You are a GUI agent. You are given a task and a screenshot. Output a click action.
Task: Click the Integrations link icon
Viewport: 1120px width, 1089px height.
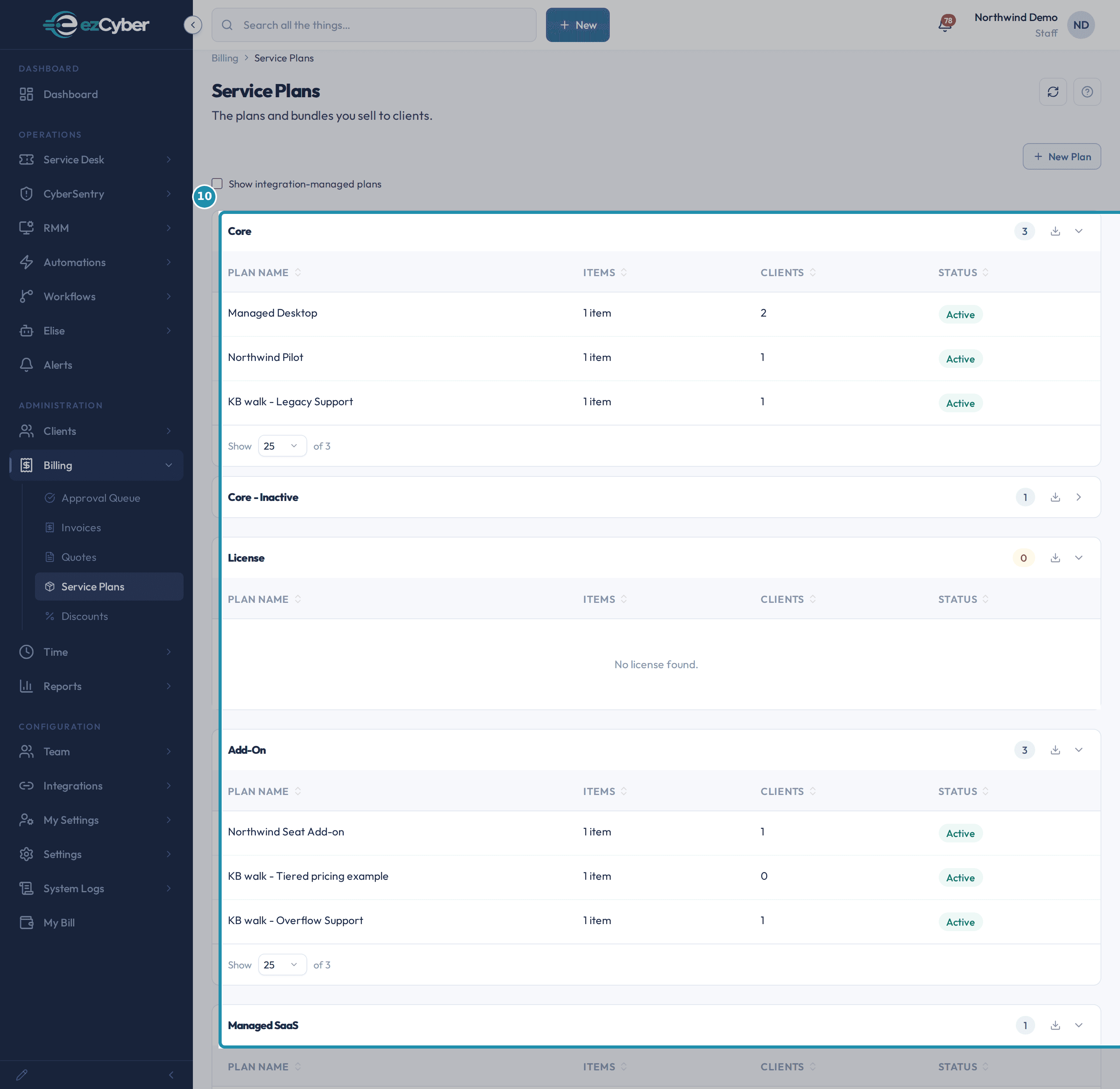click(26, 786)
